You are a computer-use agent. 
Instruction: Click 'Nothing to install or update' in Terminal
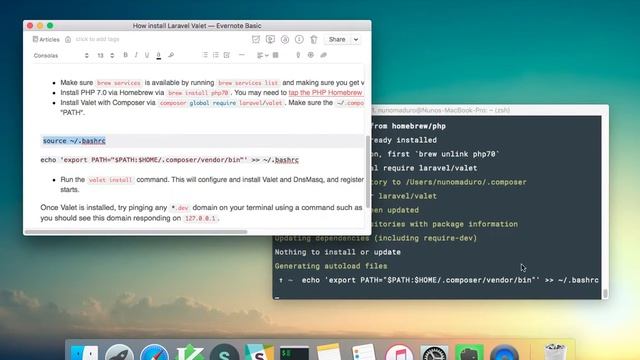click(x=338, y=252)
